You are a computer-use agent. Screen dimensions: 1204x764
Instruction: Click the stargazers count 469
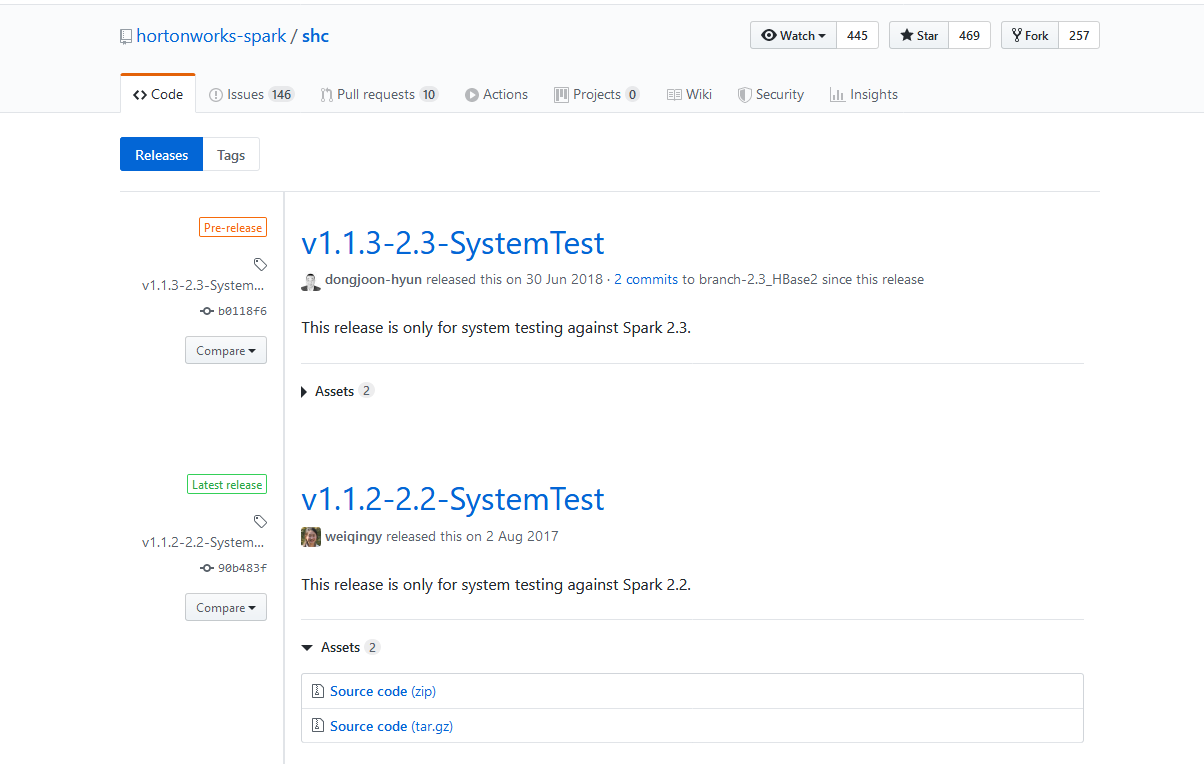coord(969,35)
